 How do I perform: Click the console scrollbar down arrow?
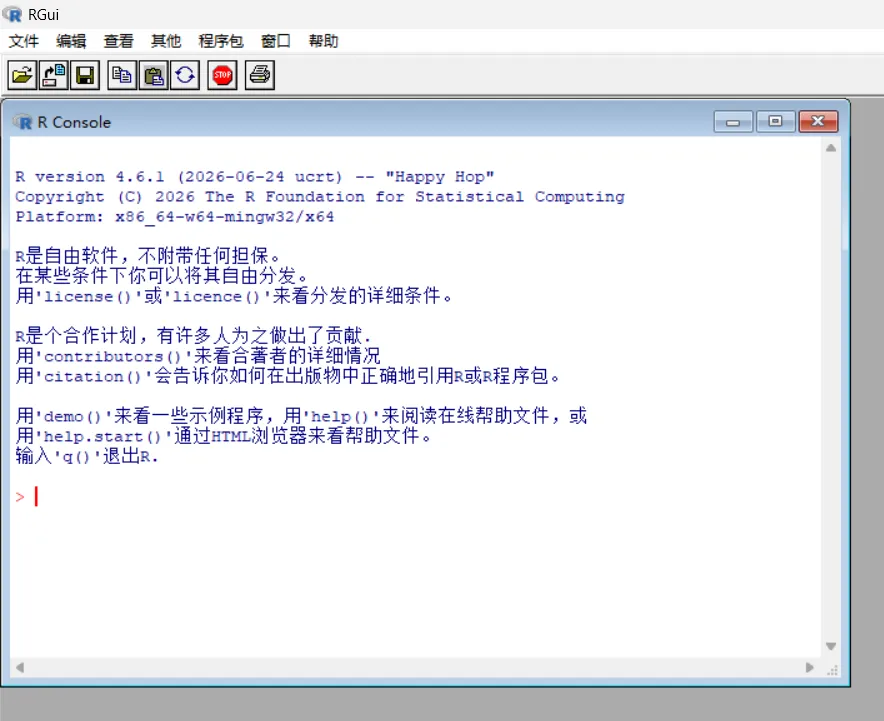(830, 646)
